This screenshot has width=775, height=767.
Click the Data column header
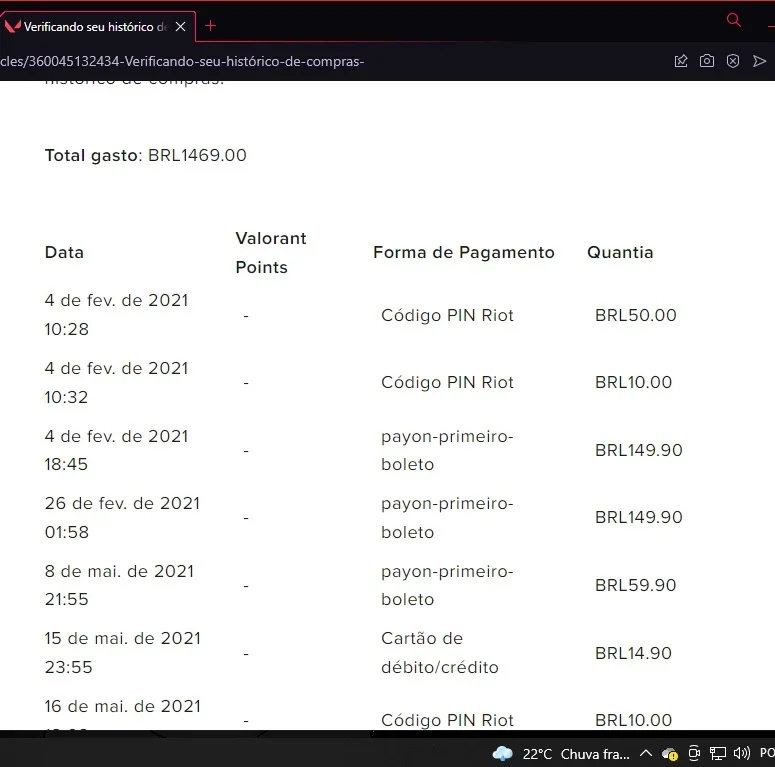pos(64,253)
